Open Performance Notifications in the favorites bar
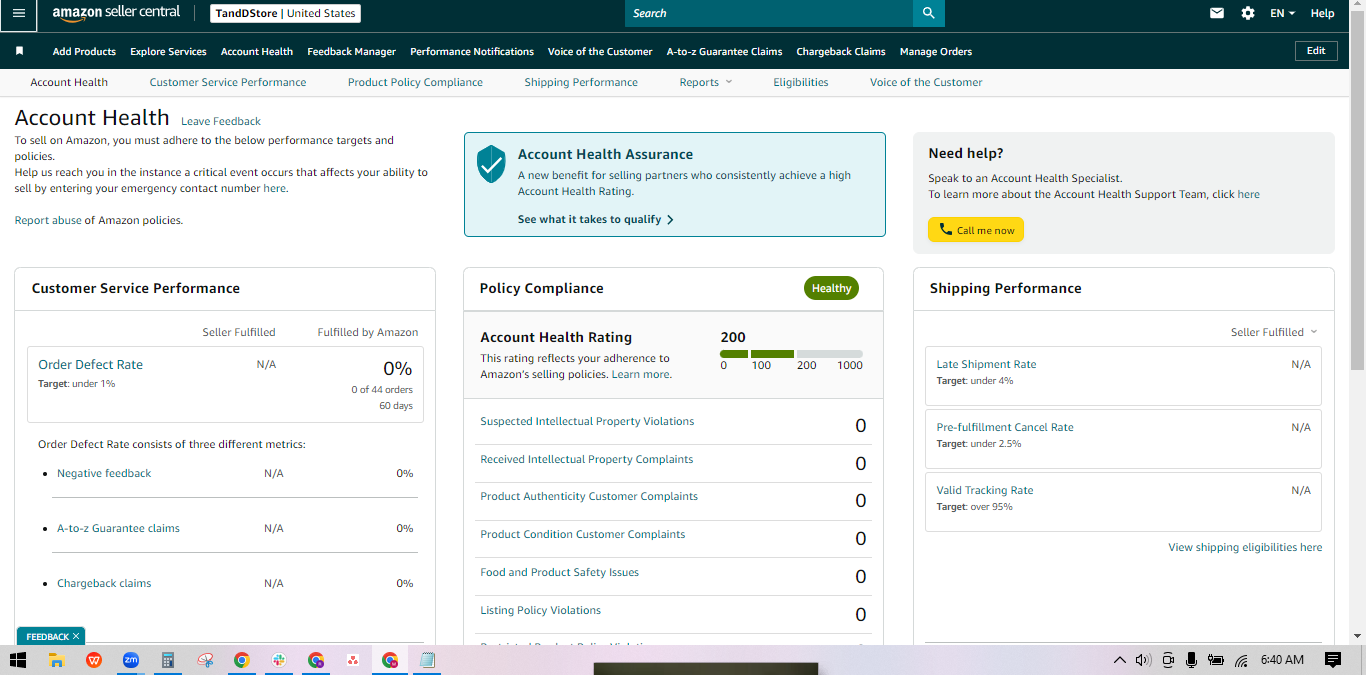This screenshot has height=675, width=1366. pos(472,51)
